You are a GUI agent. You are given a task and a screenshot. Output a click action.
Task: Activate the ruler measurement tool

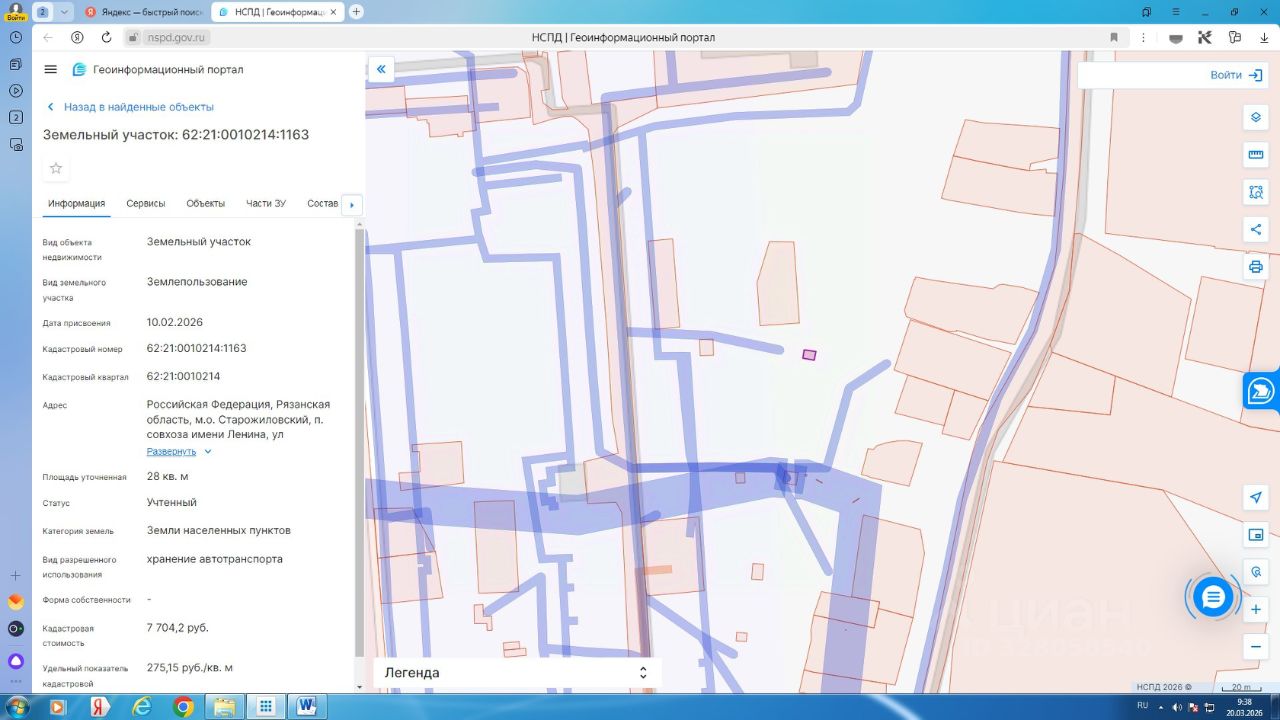point(1256,155)
